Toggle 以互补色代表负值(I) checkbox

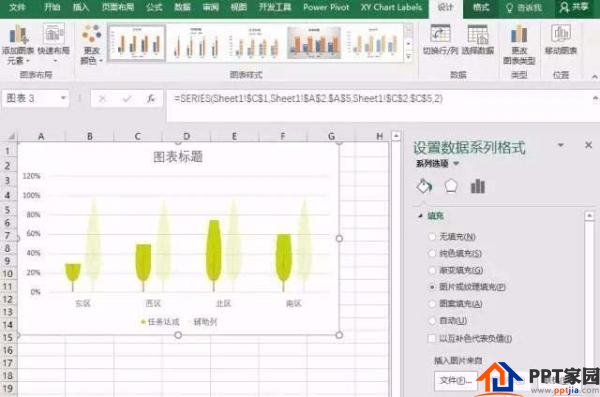click(x=432, y=338)
